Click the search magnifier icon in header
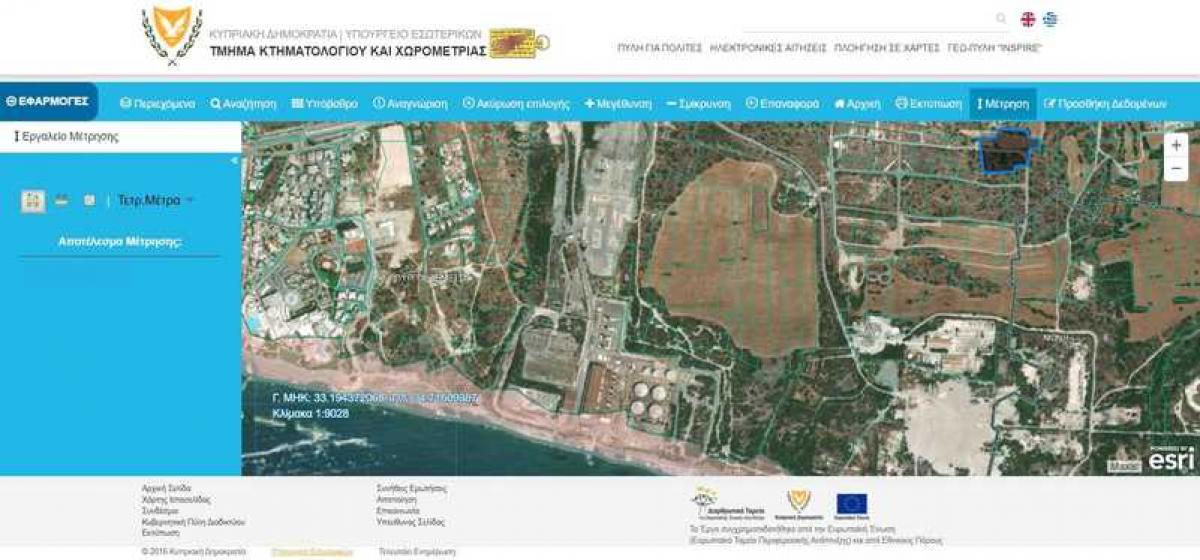This screenshot has width=1200, height=560. tap(1001, 19)
